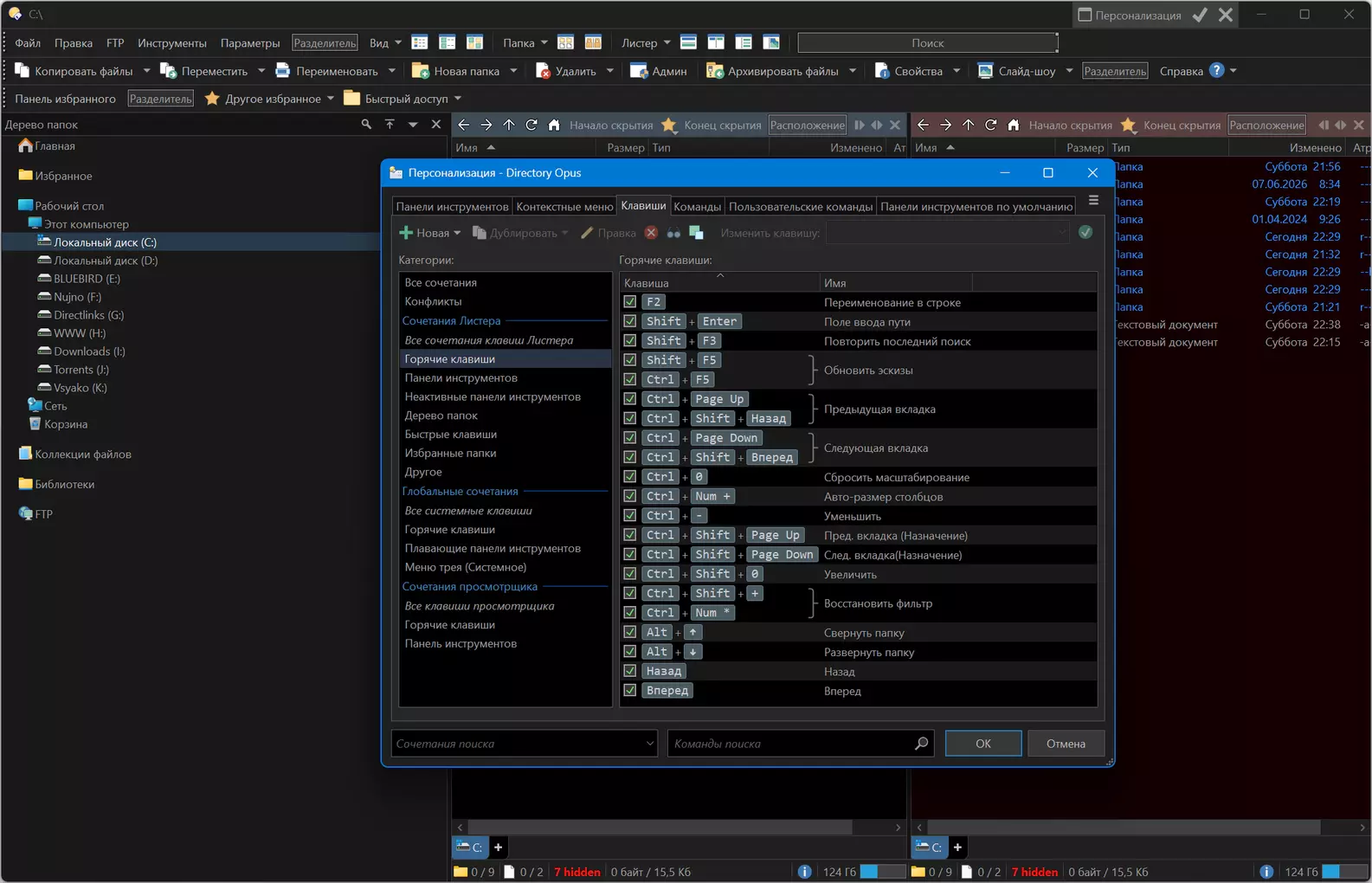Confirm with the ОК button

point(983,744)
